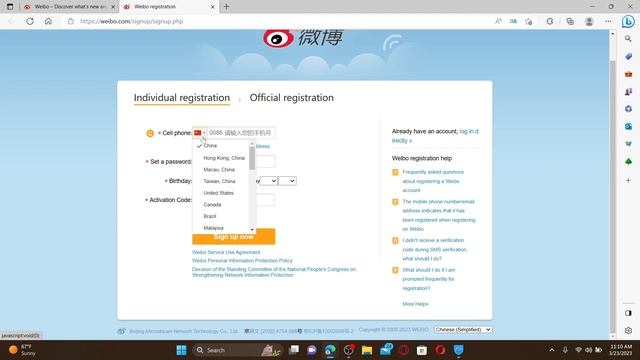Open Collections toolbar icon
Viewport: 640px width, 360px height.
click(570, 21)
